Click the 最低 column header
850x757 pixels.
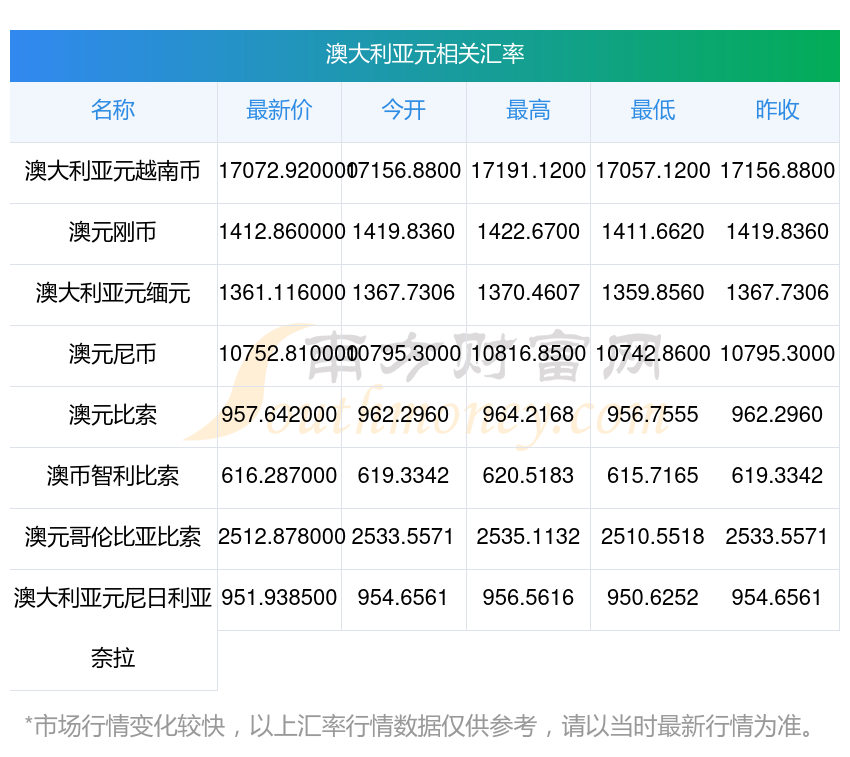(652, 110)
